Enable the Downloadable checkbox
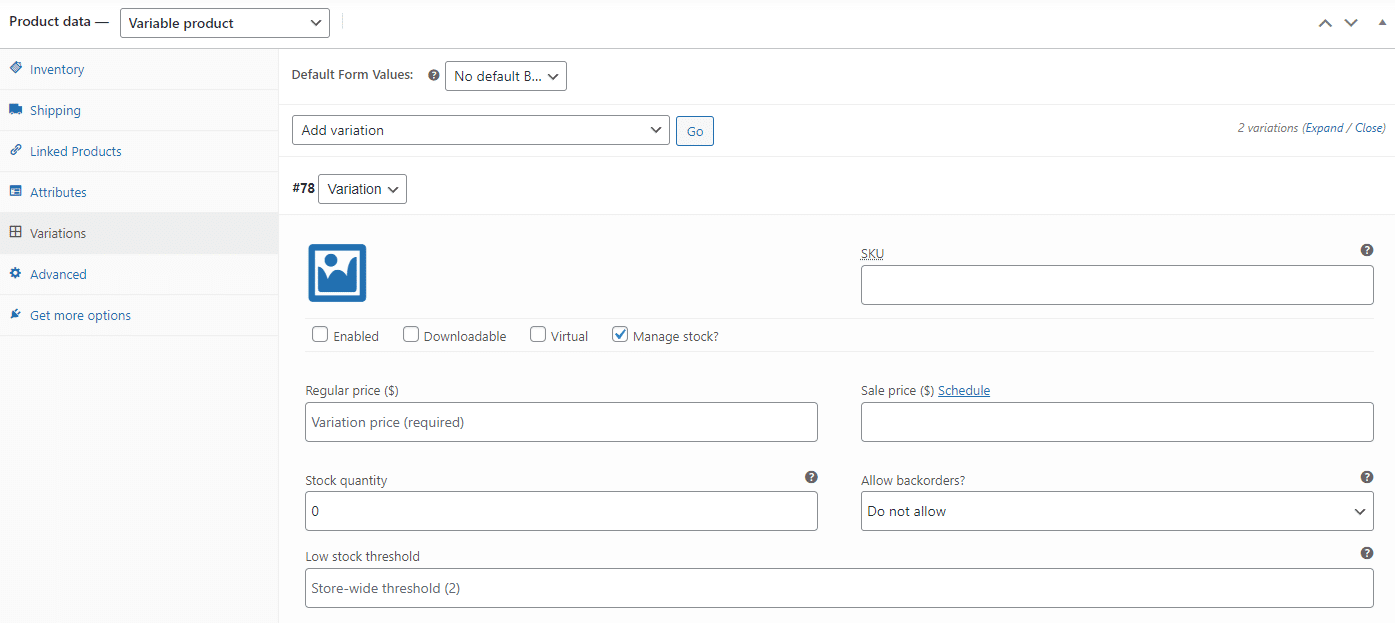The width and height of the screenshot is (1395, 623). [411, 334]
